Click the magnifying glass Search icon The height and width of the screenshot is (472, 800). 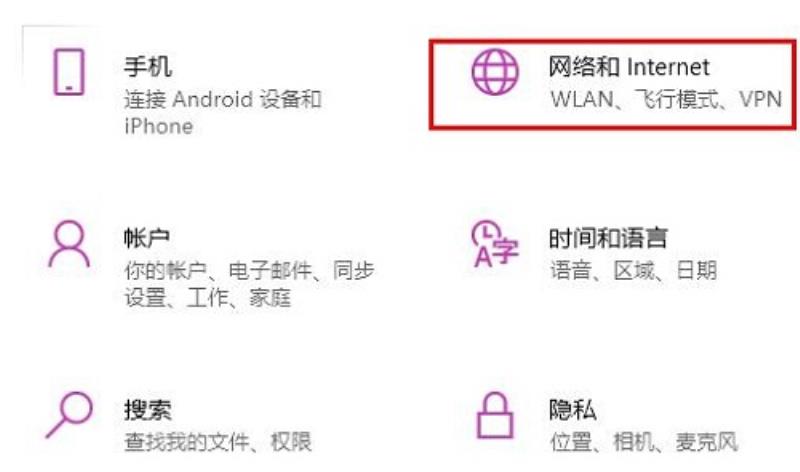[69, 415]
